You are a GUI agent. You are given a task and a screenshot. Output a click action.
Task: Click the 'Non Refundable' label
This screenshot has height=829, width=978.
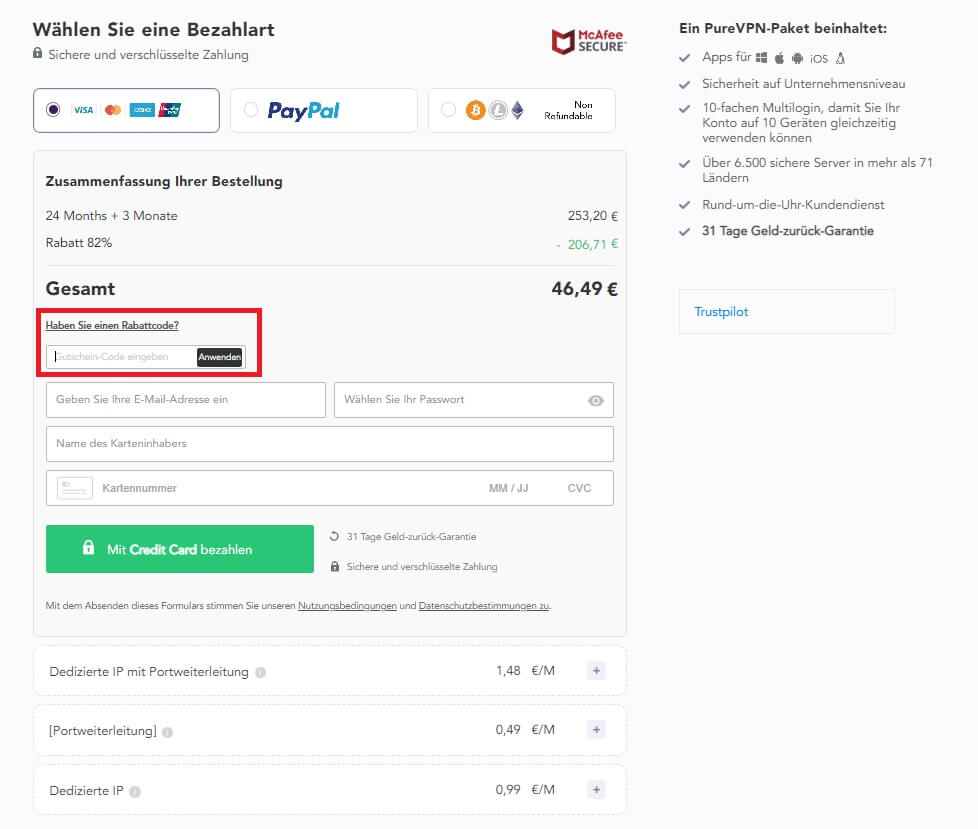(568, 110)
